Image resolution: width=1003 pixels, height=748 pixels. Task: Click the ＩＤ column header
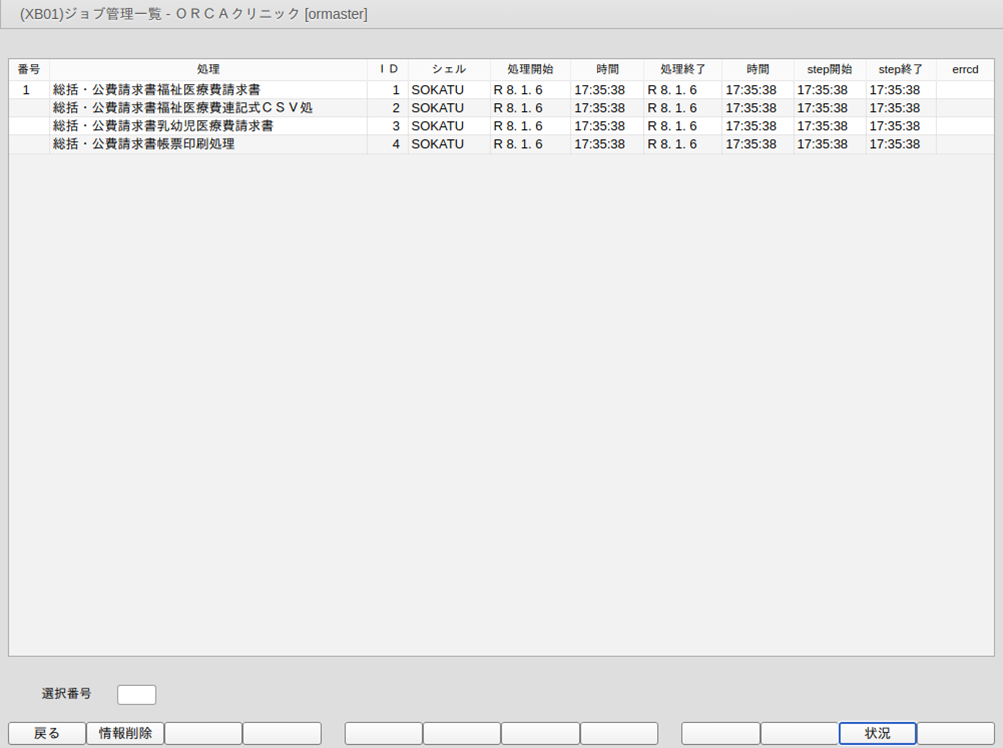388,70
